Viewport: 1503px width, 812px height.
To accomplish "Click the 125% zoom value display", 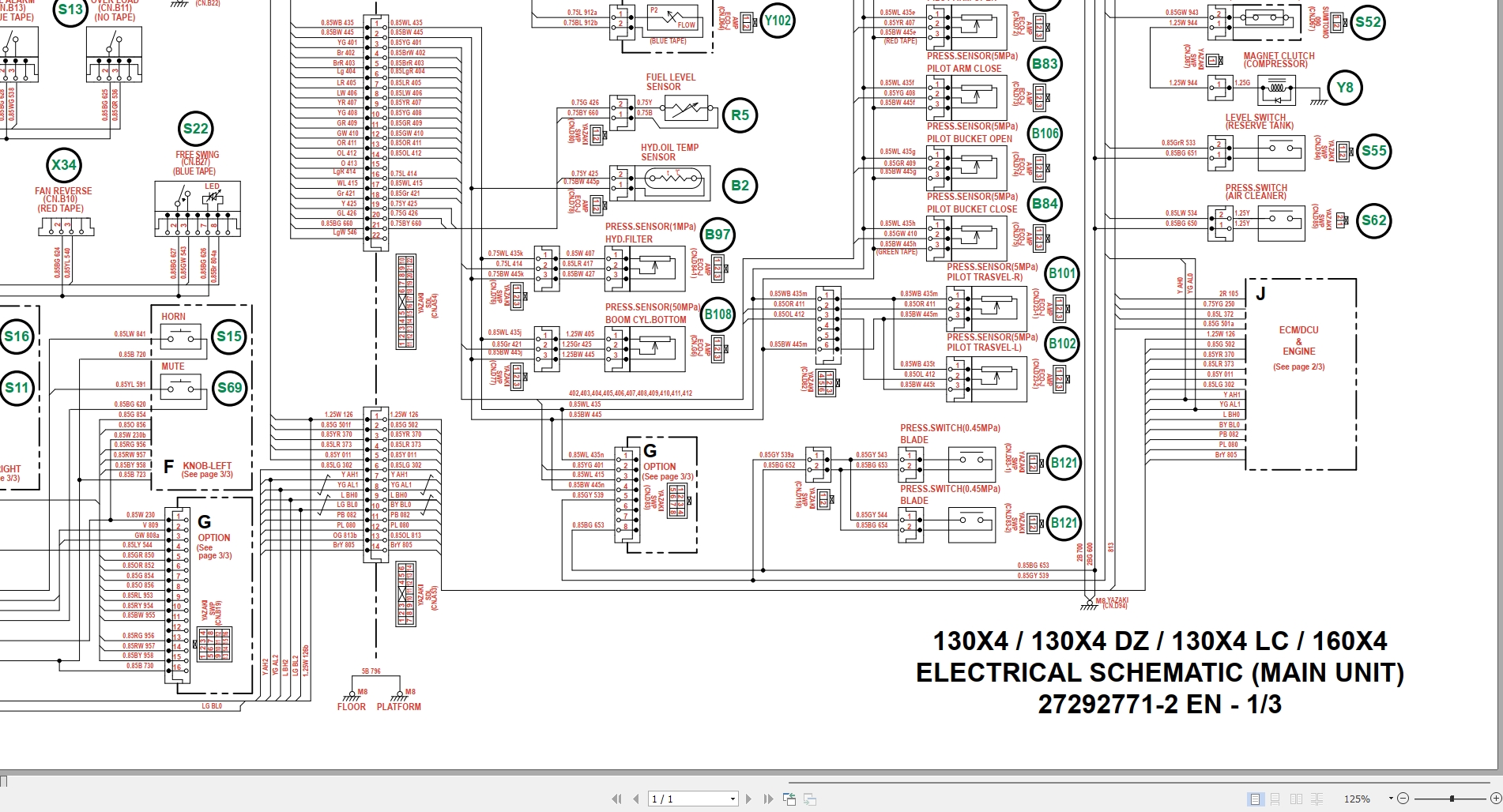I will [1356, 799].
